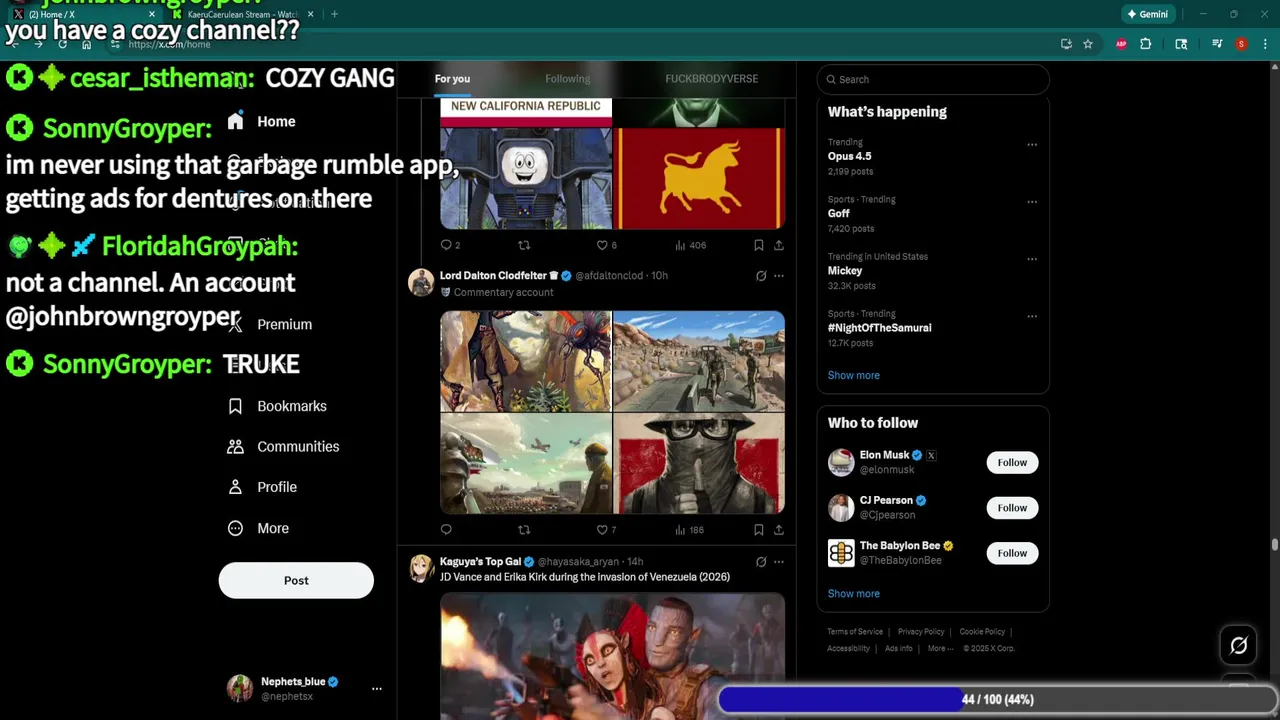Show more under Who to follow
This screenshot has height=720, width=1280.
(853, 593)
